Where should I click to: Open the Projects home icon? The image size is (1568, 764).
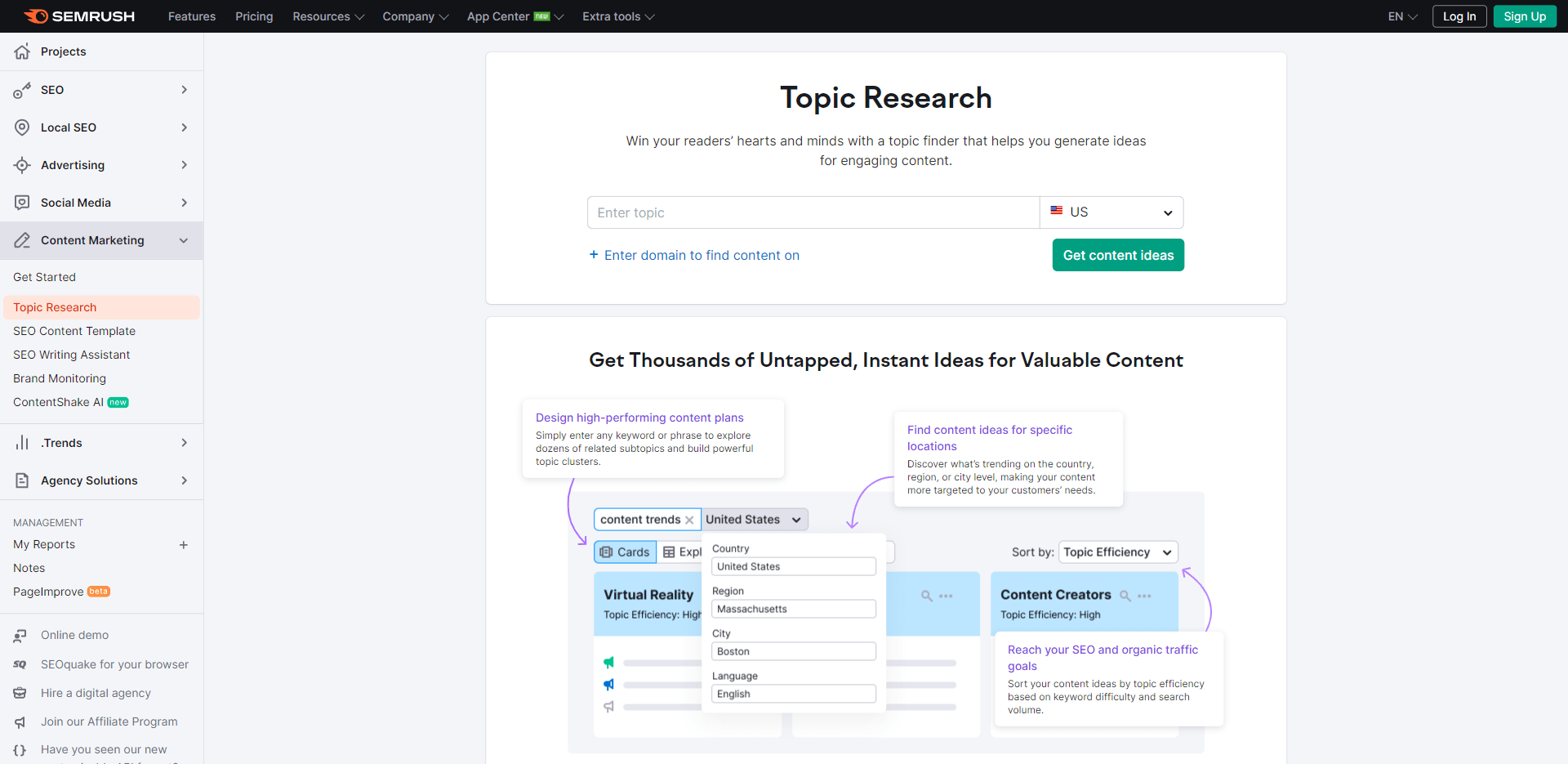[x=22, y=51]
